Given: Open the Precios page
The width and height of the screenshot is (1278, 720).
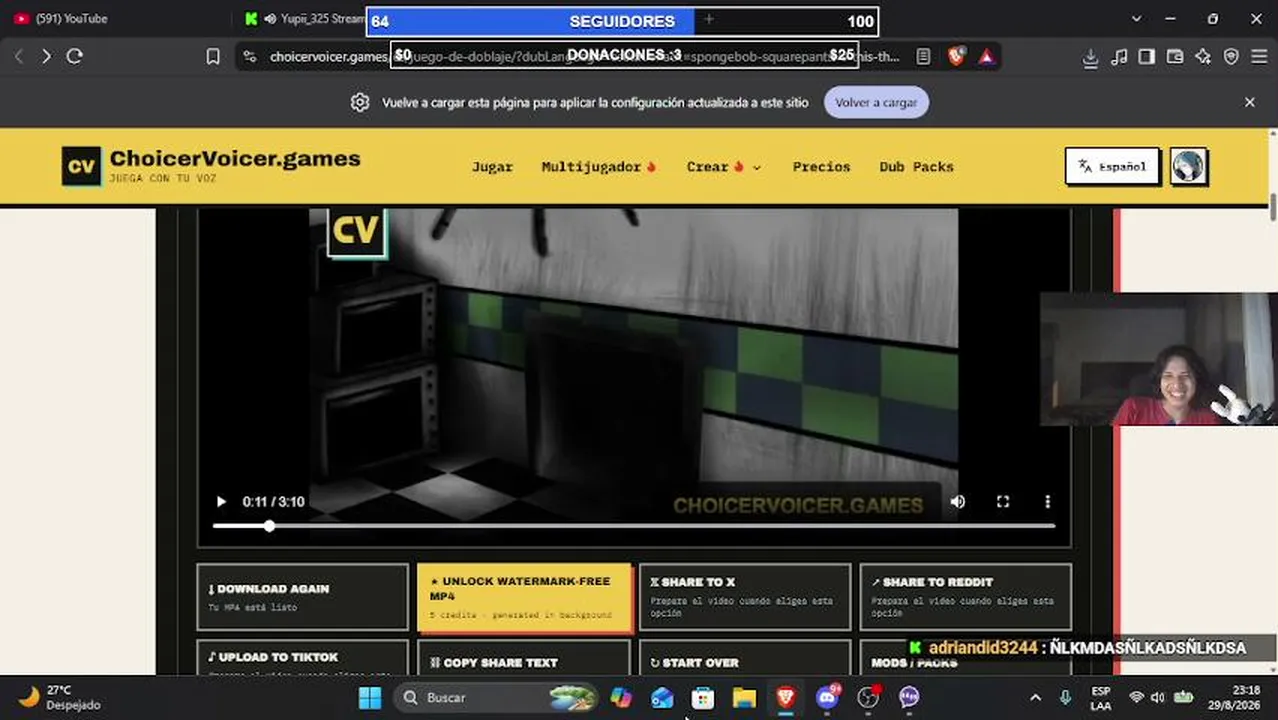Looking at the screenshot, I should 821,167.
